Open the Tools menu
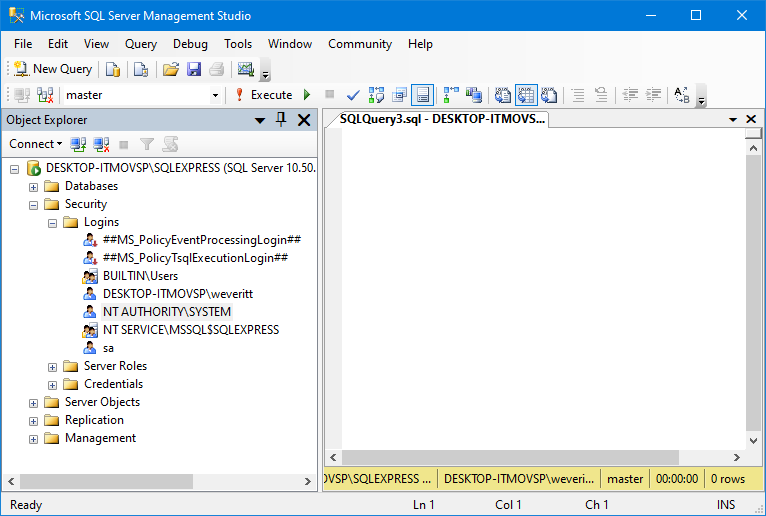Viewport: 766px width, 516px height. pyautogui.click(x=238, y=44)
